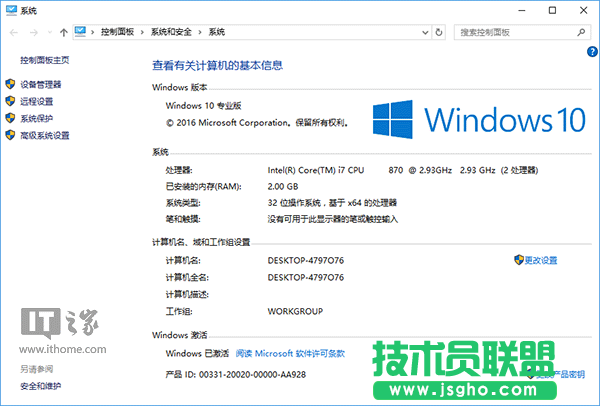600x406 pixels.
Task: Minimize the 系统 window
Action: pos(522,11)
